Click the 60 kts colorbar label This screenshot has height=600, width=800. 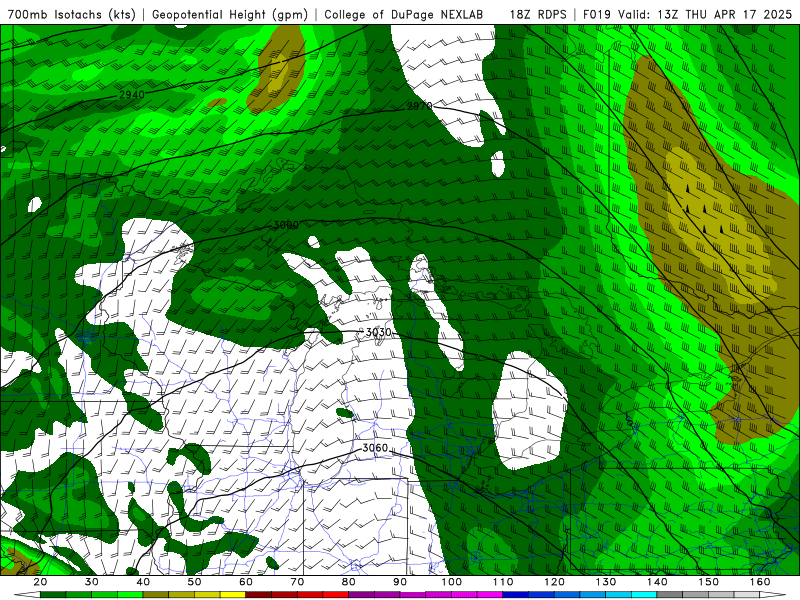tap(246, 582)
